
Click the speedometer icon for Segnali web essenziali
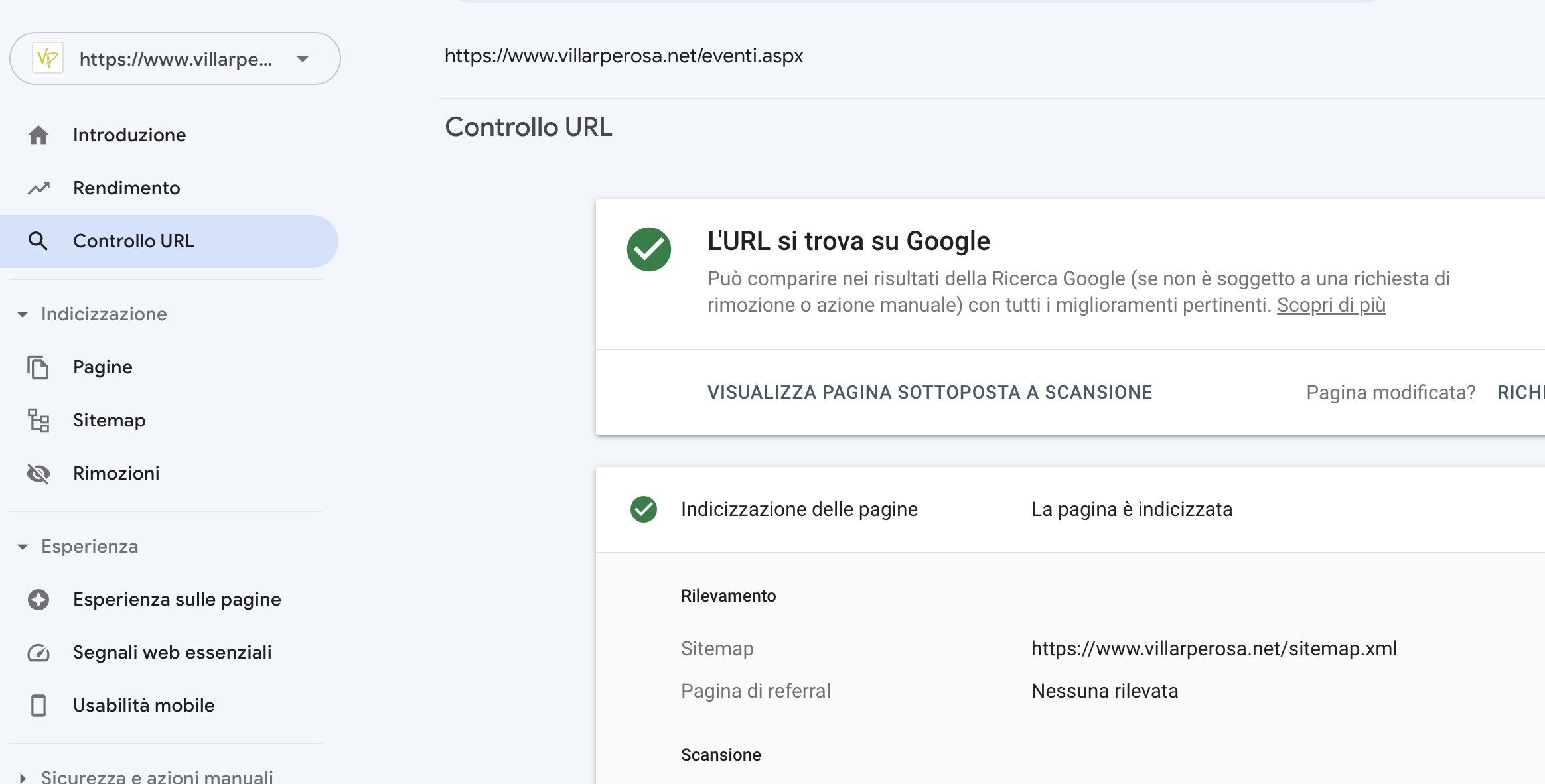pyautogui.click(x=38, y=653)
